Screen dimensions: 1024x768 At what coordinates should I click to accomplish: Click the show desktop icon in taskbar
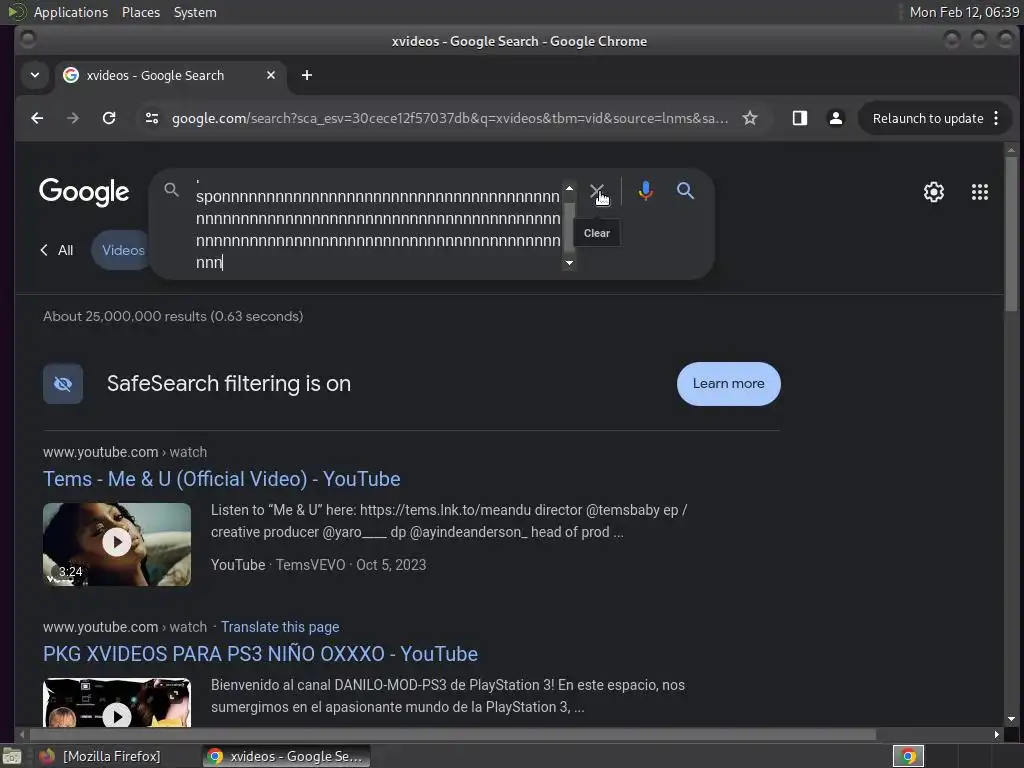tap(12, 756)
